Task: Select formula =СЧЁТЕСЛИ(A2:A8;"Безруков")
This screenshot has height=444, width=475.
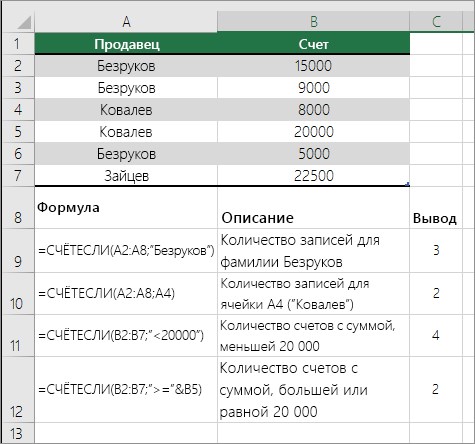Action: tap(126, 251)
